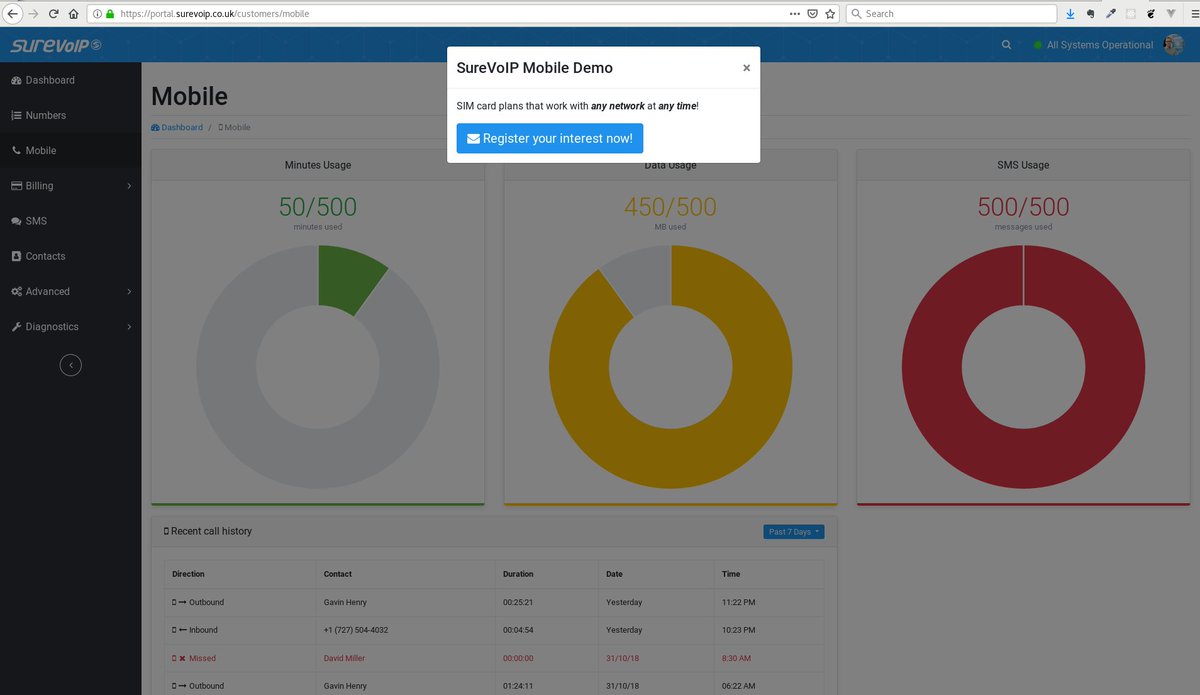Click the 500/500 messages used value
The width and height of the screenshot is (1200, 695).
pyautogui.click(x=1023, y=207)
